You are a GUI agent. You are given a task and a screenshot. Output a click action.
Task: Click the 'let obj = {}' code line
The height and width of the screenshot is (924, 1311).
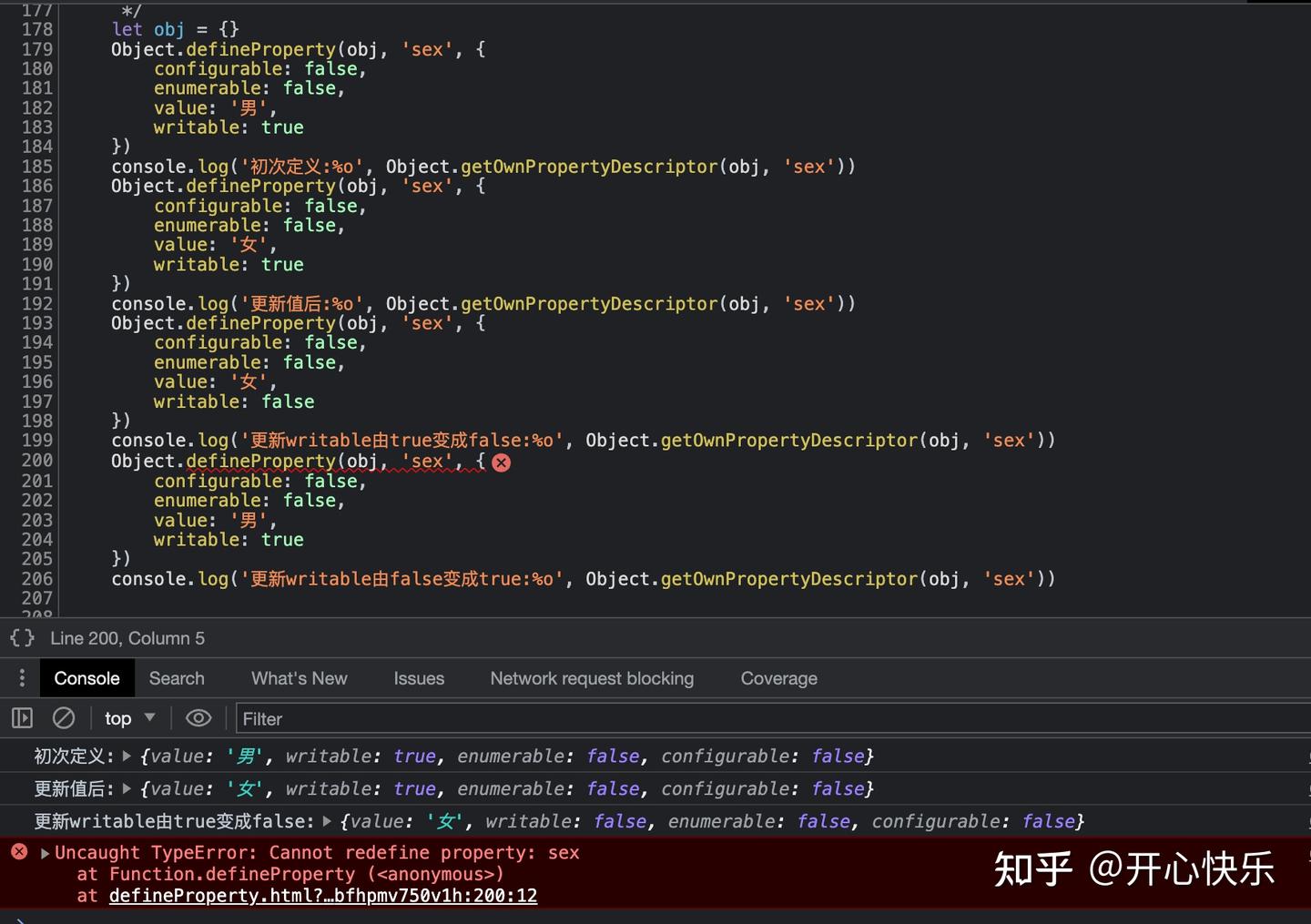point(176,29)
